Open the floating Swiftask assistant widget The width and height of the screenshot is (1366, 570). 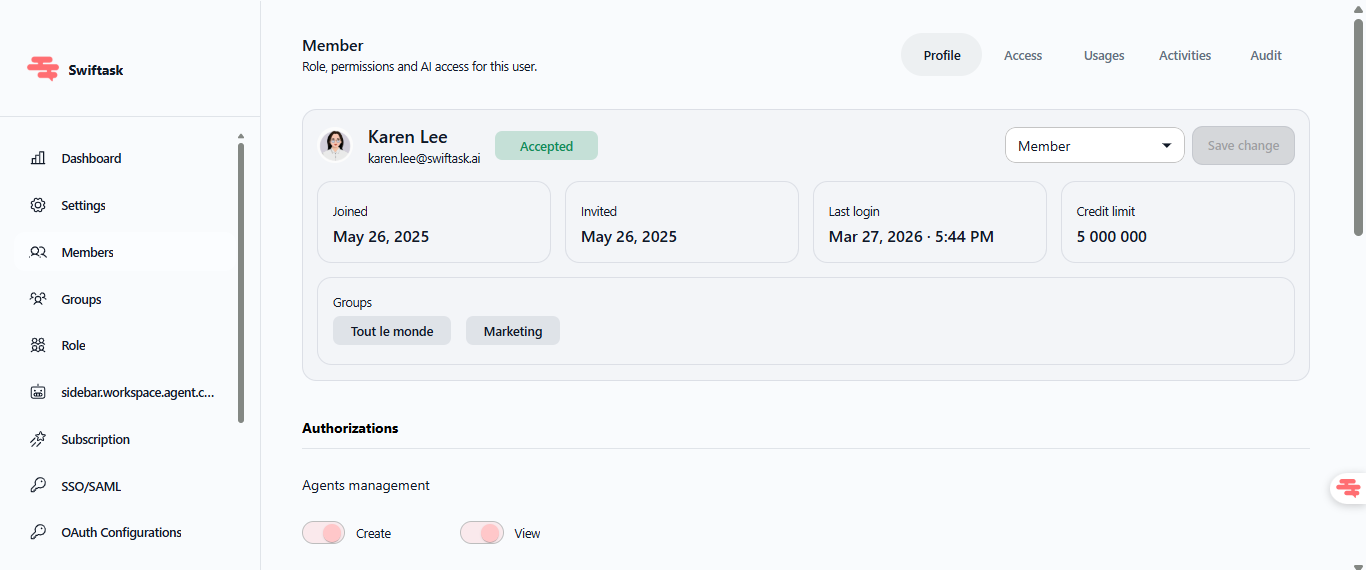(1348, 488)
